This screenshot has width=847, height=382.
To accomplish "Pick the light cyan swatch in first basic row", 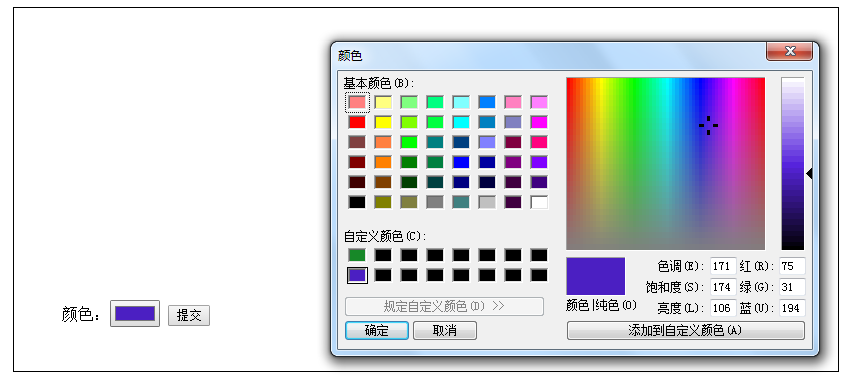I will [x=461, y=102].
